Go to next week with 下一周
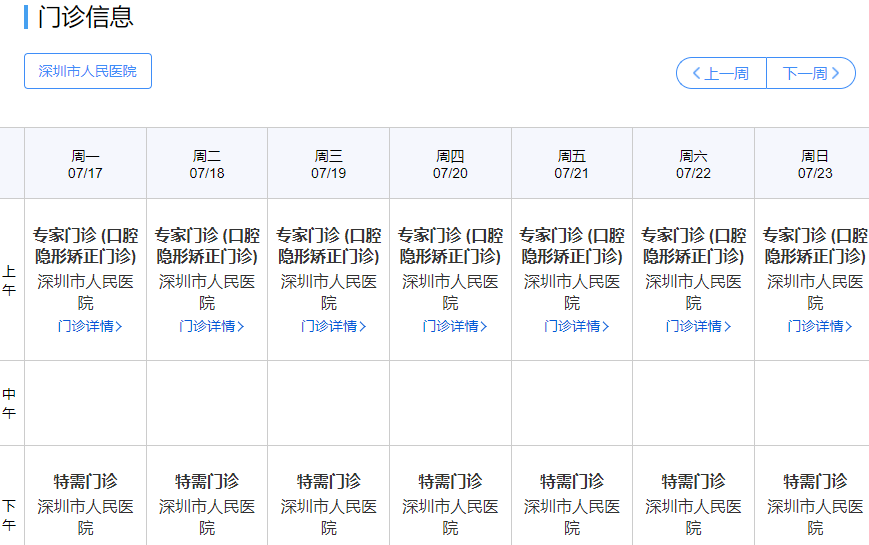 pos(811,73)
